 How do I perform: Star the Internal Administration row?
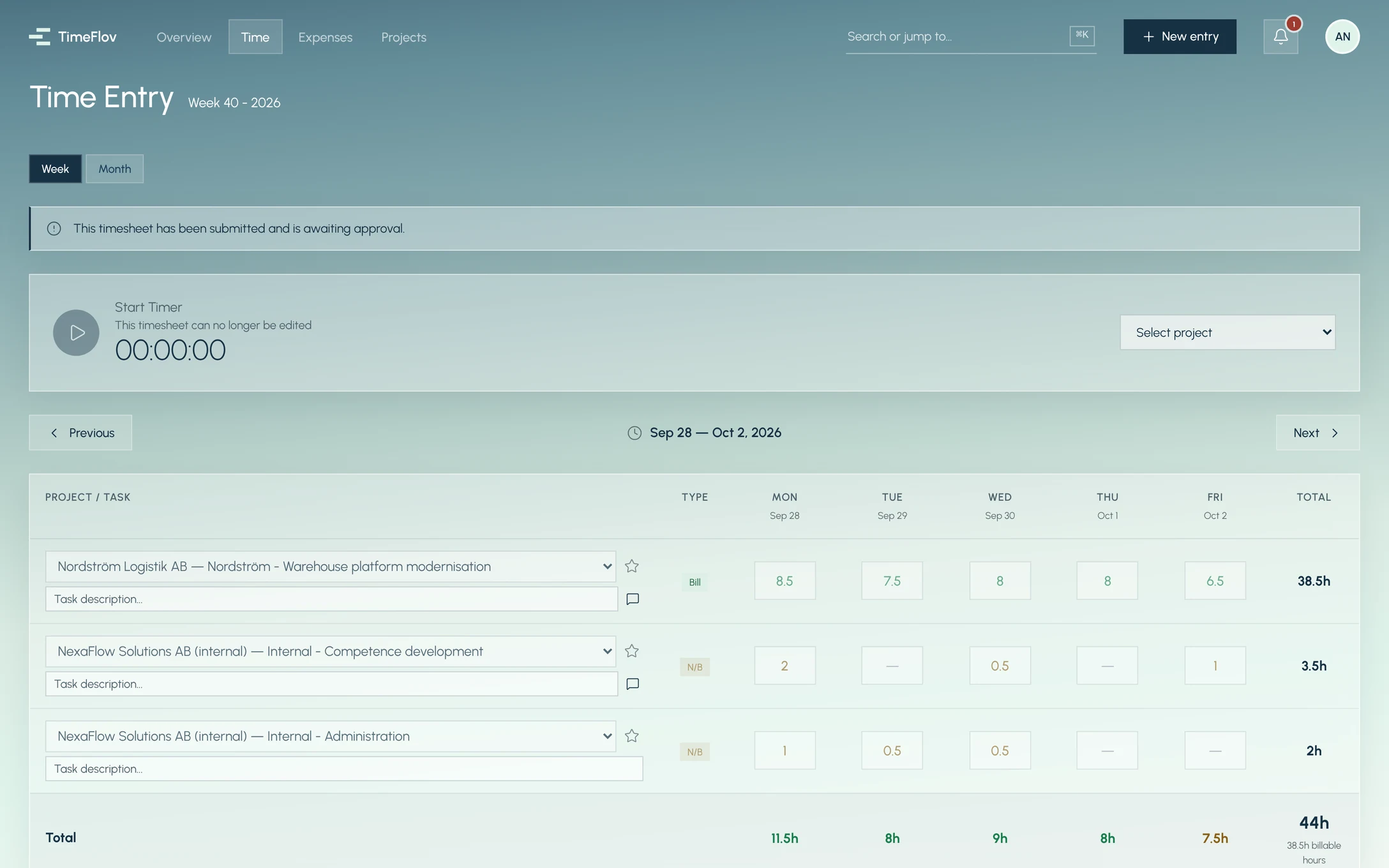point(632,736)
